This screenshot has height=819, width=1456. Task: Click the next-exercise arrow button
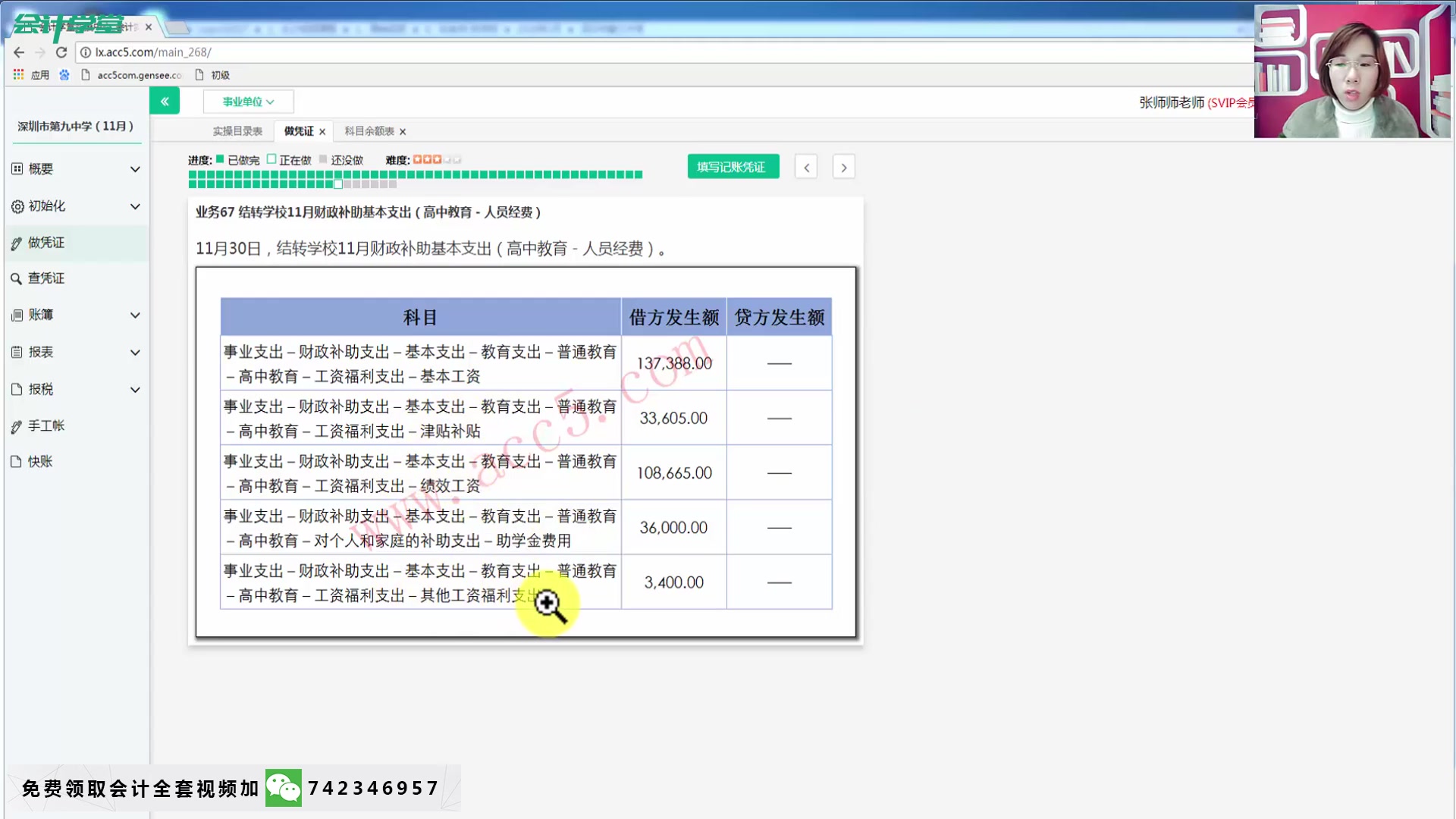pos(843,166)
